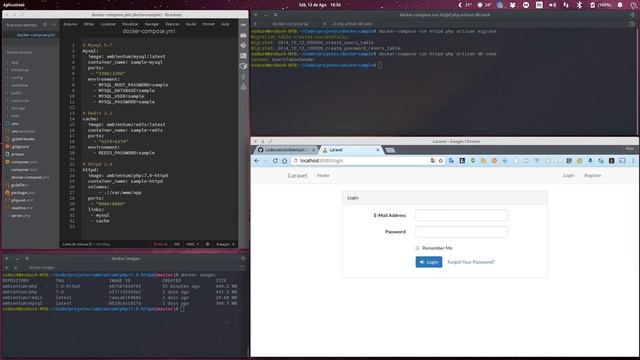Open artisan file in Brackets' tree
The width and height of the screenshot is (640, 360).
17,154
